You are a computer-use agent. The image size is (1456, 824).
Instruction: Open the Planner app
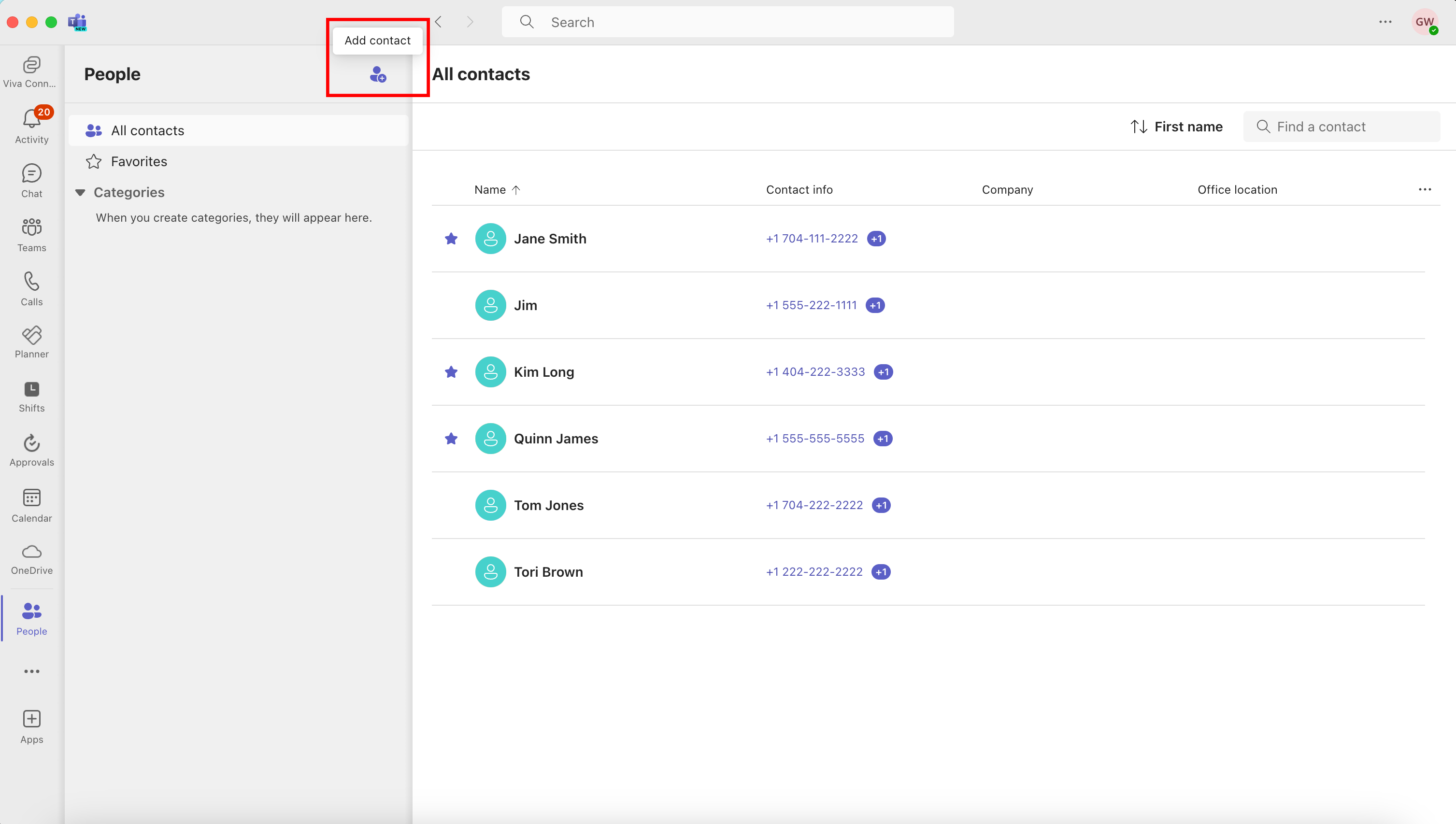tap(32, 342)
